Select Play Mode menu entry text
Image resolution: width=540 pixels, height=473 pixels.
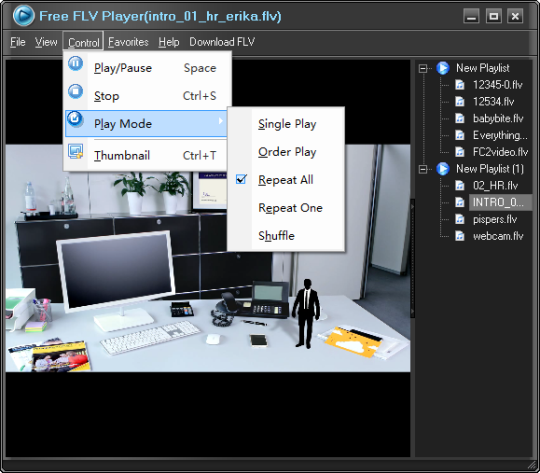pos(123,124)
